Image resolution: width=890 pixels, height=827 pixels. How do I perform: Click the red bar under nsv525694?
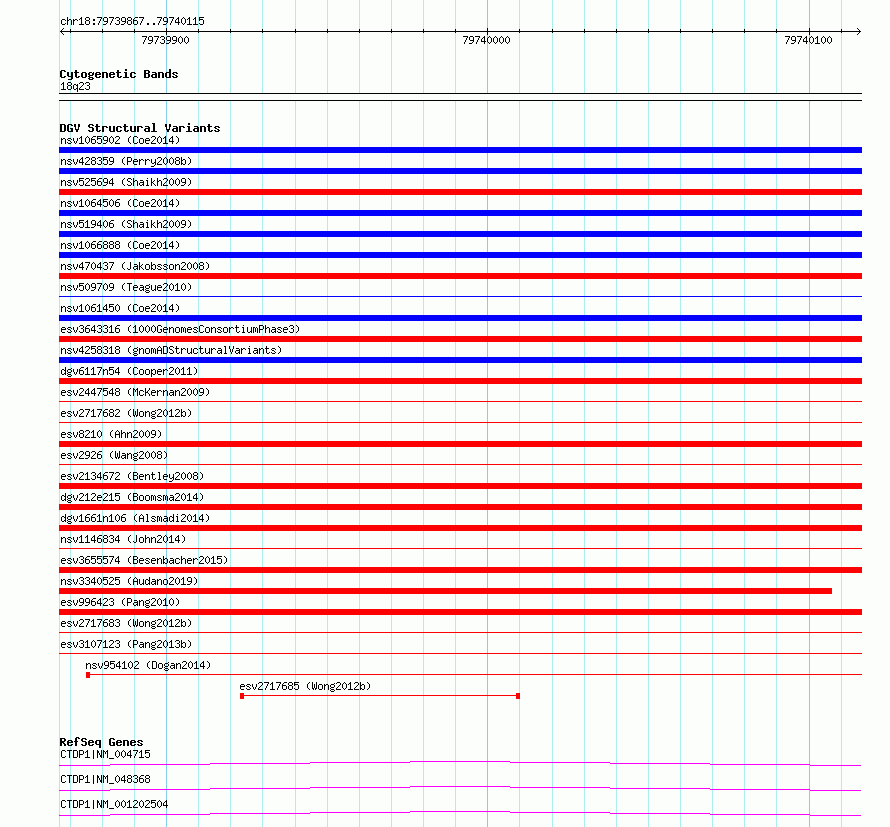click(x=460, y=192)
